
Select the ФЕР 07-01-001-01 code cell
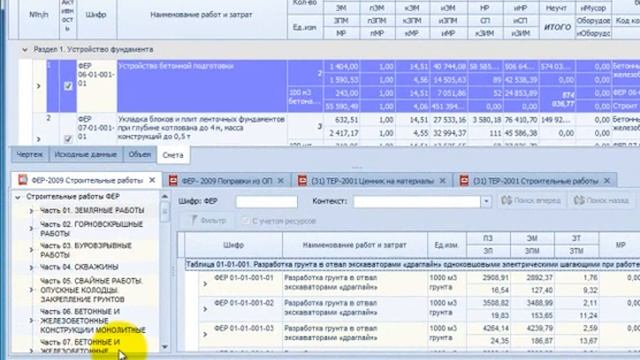tap(96, 128)
